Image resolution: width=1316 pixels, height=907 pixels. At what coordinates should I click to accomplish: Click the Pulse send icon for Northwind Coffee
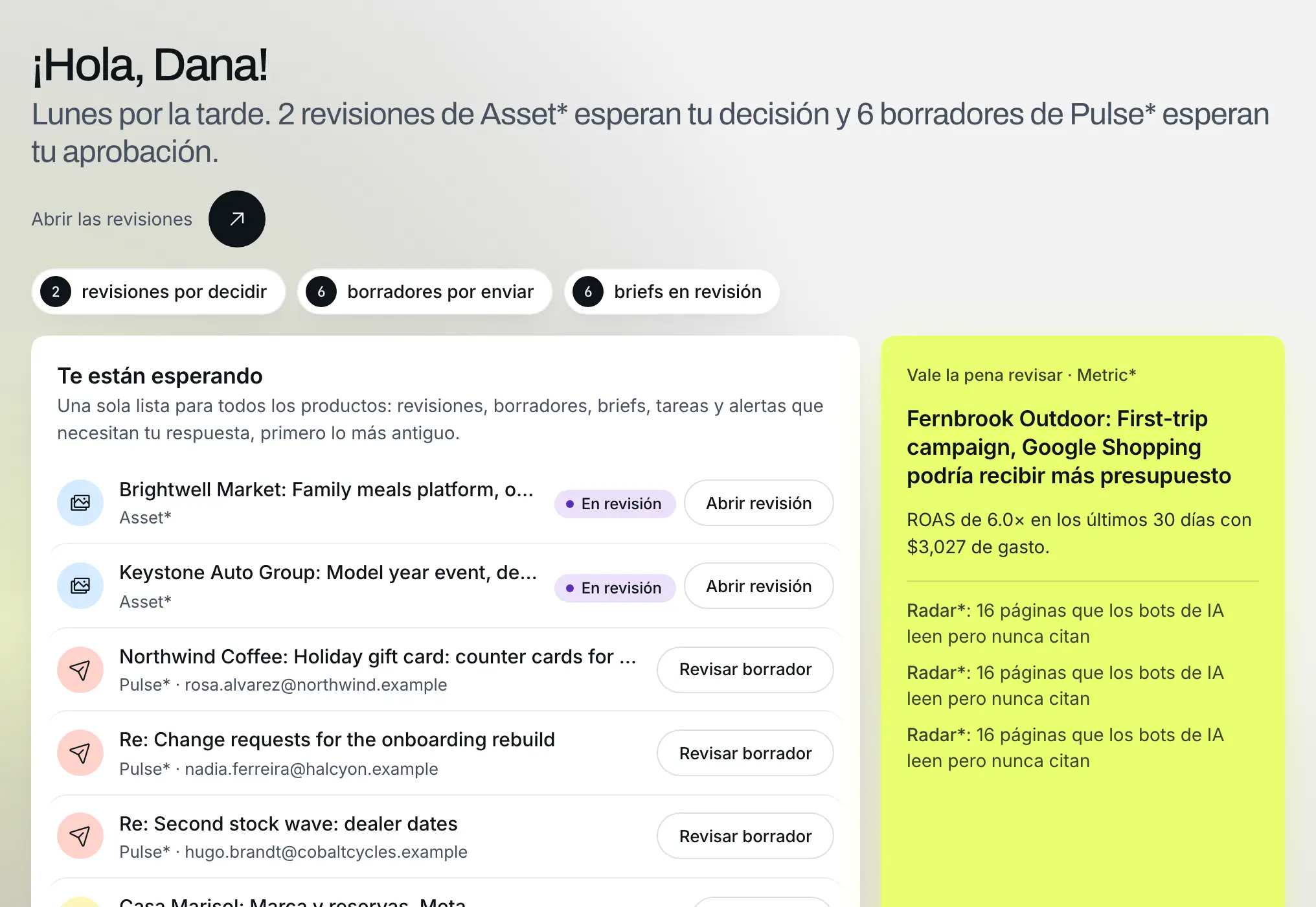[x=80, y=670]
